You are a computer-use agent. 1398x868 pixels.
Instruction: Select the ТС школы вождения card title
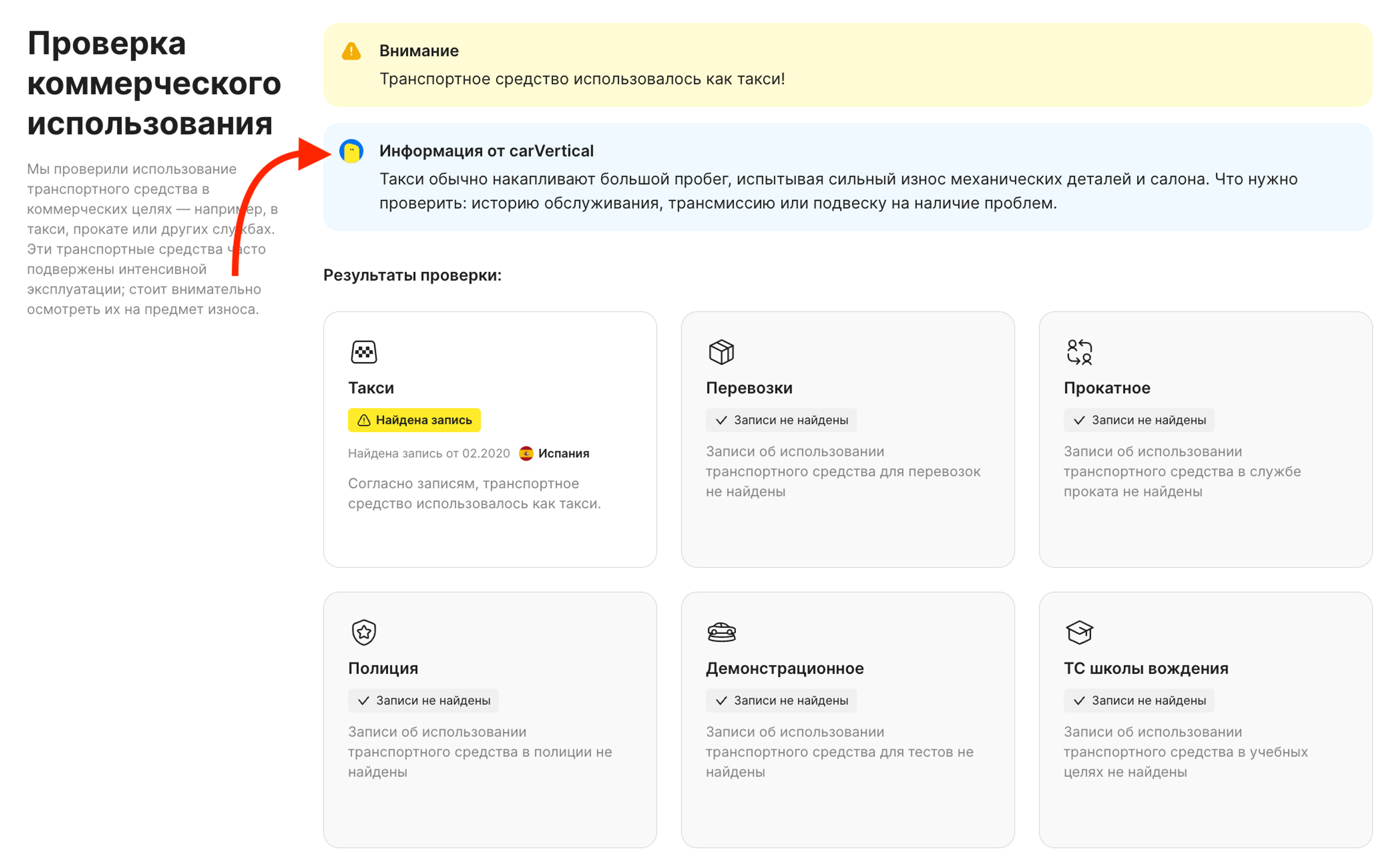point(1146,669)
